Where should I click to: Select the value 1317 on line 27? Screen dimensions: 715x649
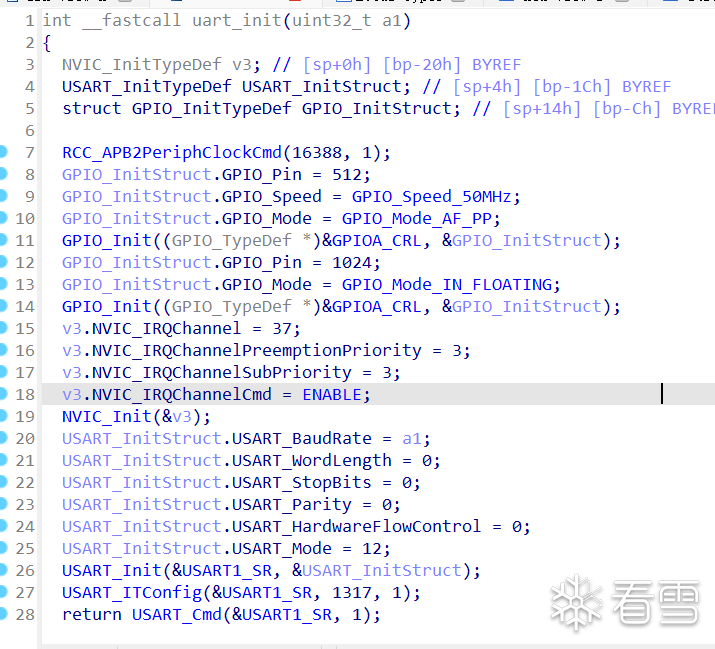[352, 593]
